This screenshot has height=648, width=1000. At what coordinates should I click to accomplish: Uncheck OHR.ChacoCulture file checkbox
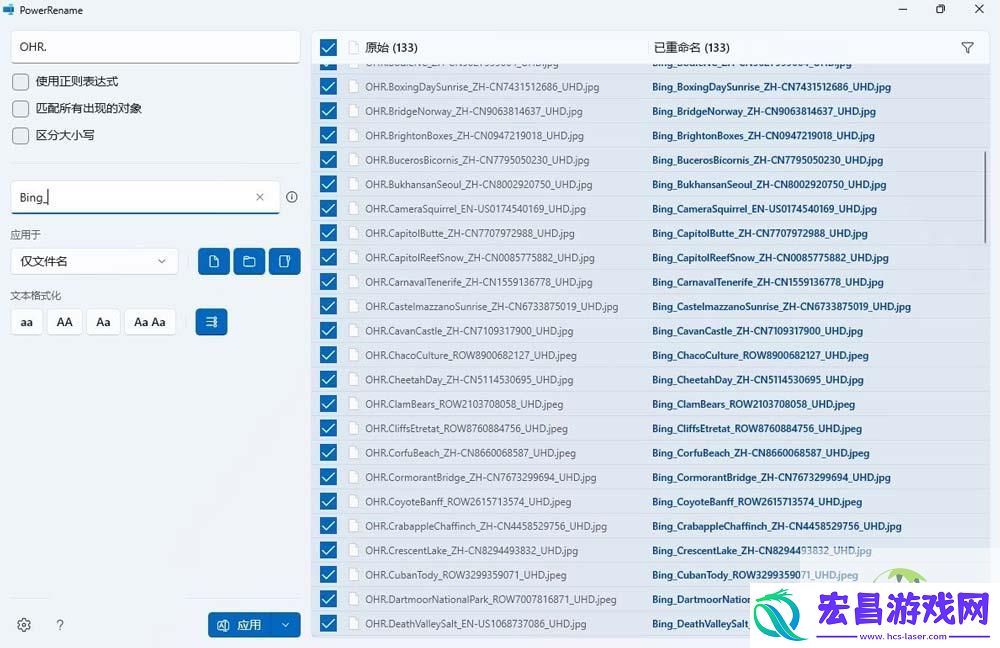pos(328,355)
